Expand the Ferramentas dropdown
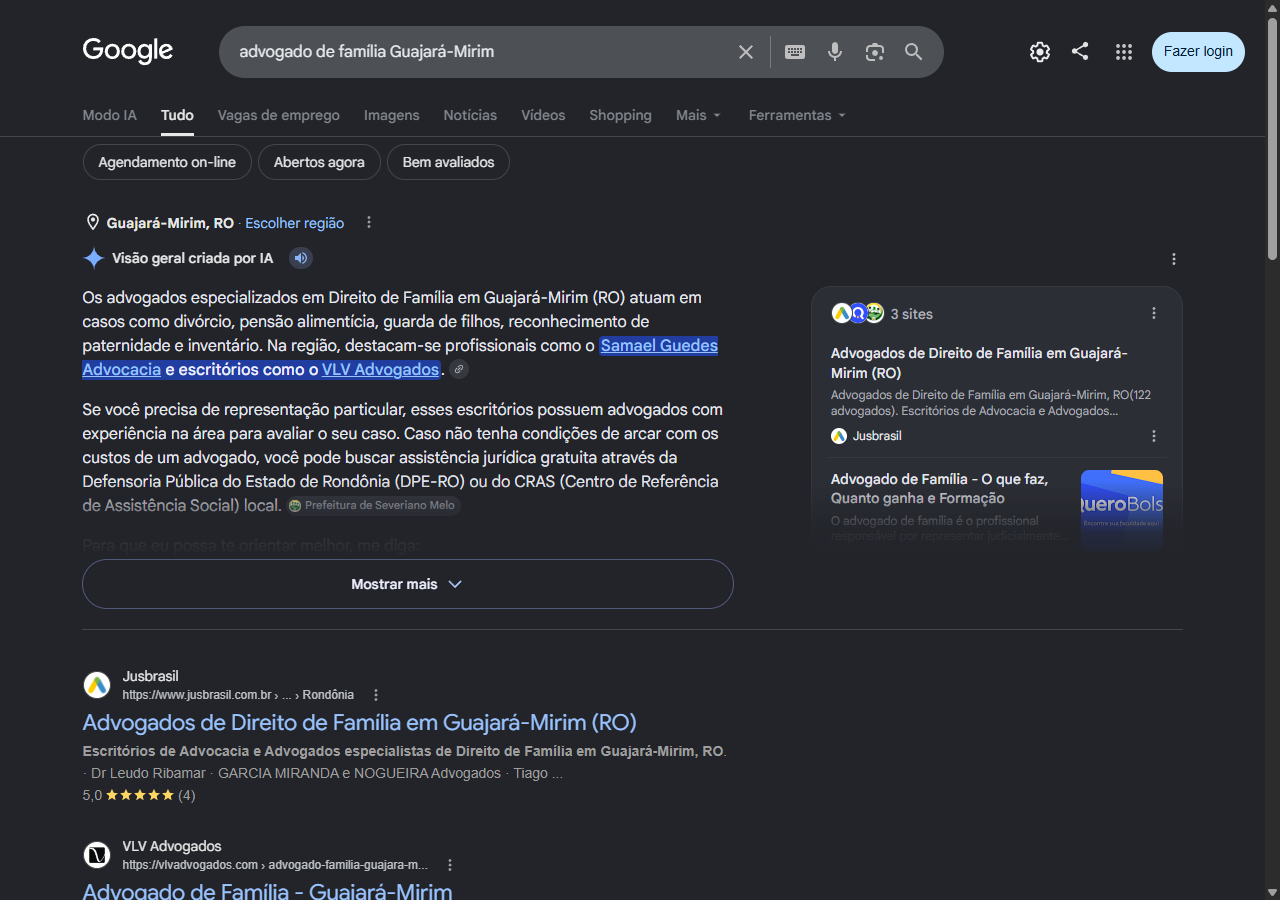1280x900 pixels. [x=797, y=115]
